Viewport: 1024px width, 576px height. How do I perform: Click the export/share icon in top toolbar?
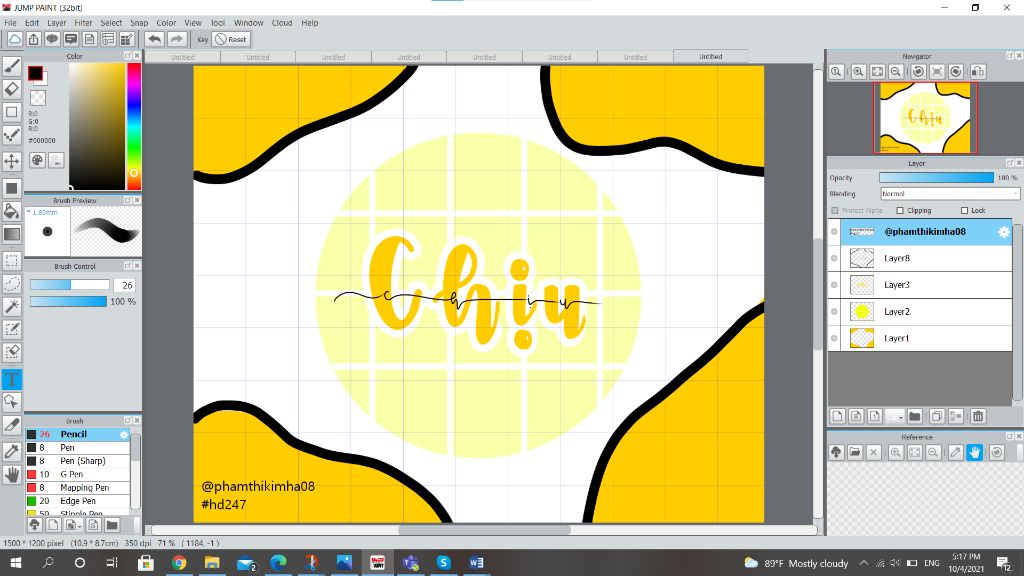click(x=33, y=39)
